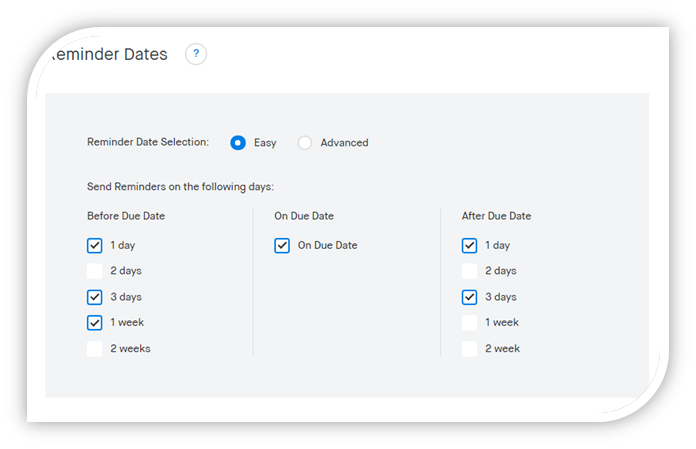The width and height of the screenshot is (696, 449).
Task: Check 2 week after due date
Action: (469, 349)
